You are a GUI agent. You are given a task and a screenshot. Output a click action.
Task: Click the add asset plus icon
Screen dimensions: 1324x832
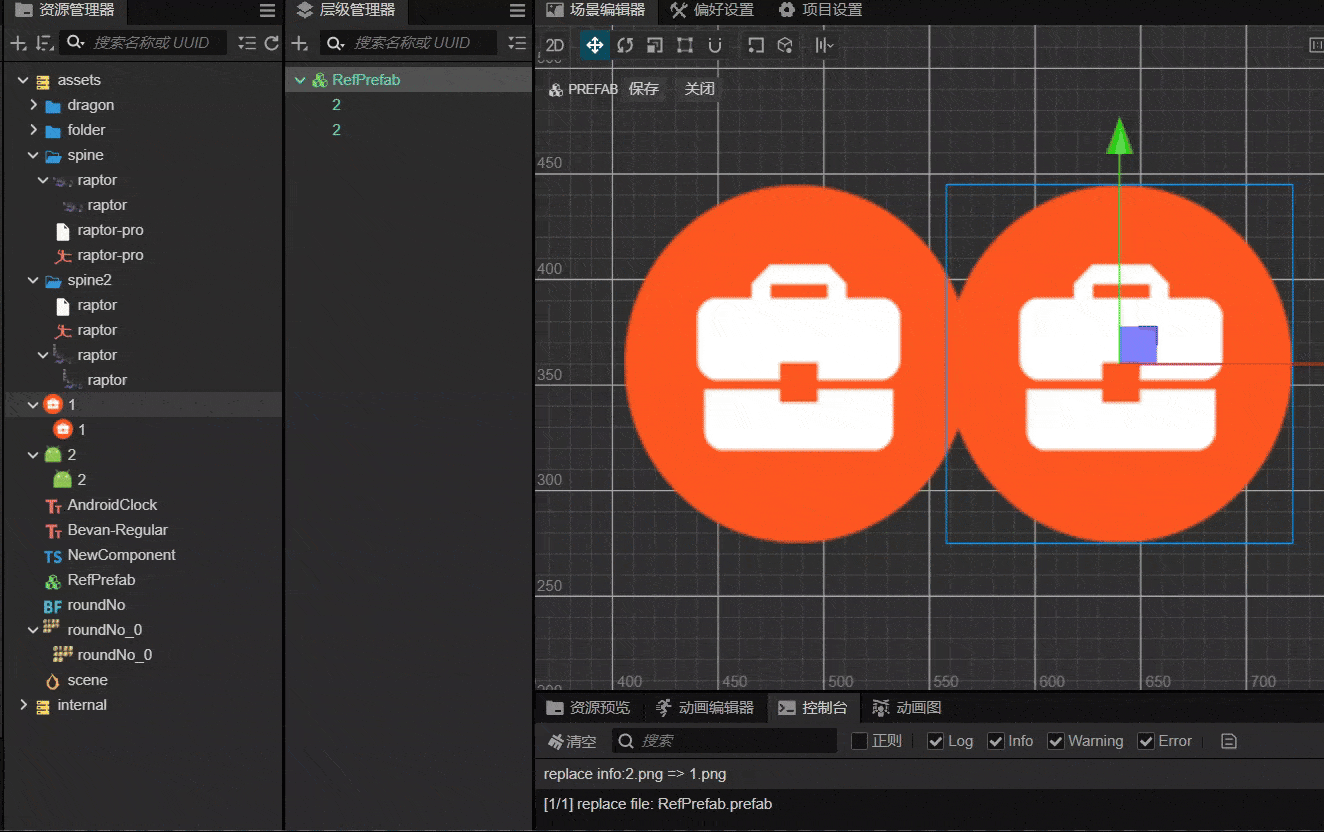pos(17,43)
